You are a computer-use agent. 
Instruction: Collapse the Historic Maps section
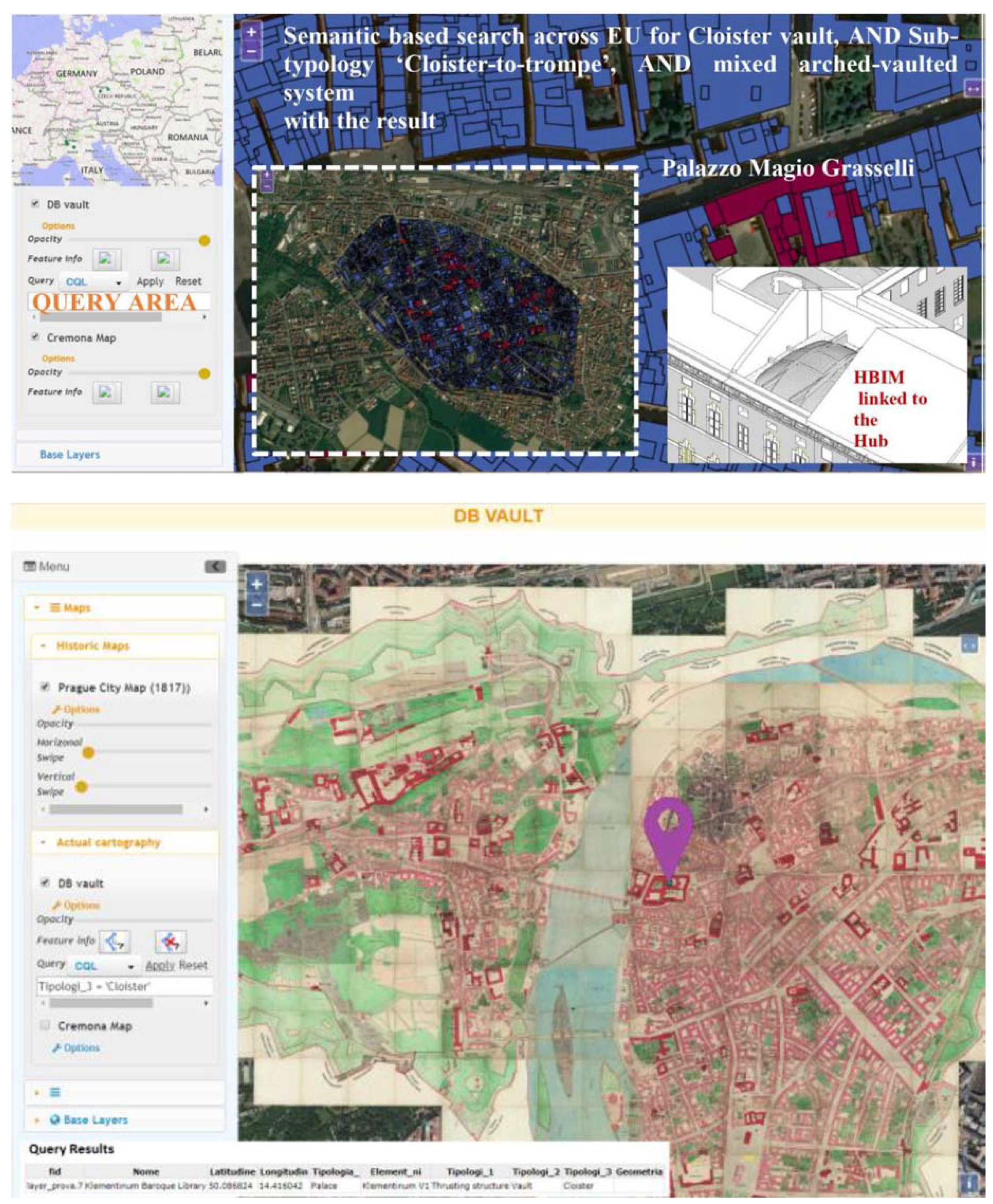pos(93,646)
